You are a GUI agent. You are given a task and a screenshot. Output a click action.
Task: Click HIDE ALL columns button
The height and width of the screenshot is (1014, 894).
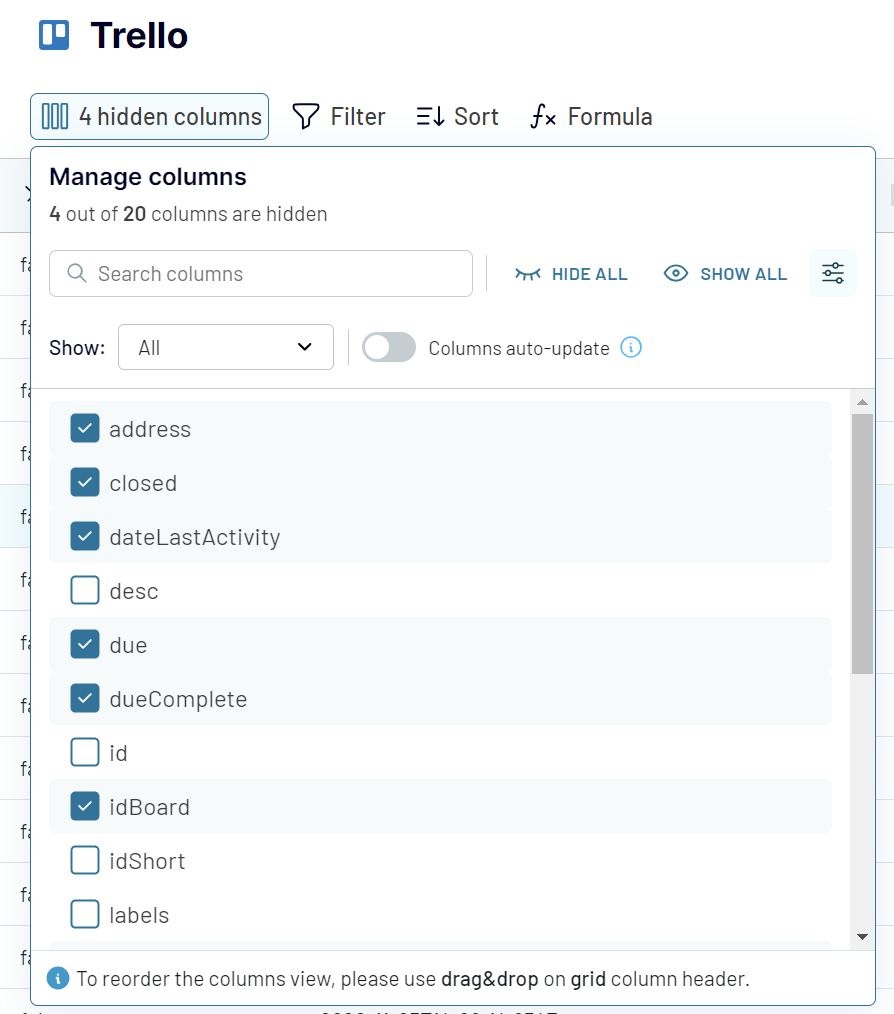(x=571, y=274)
